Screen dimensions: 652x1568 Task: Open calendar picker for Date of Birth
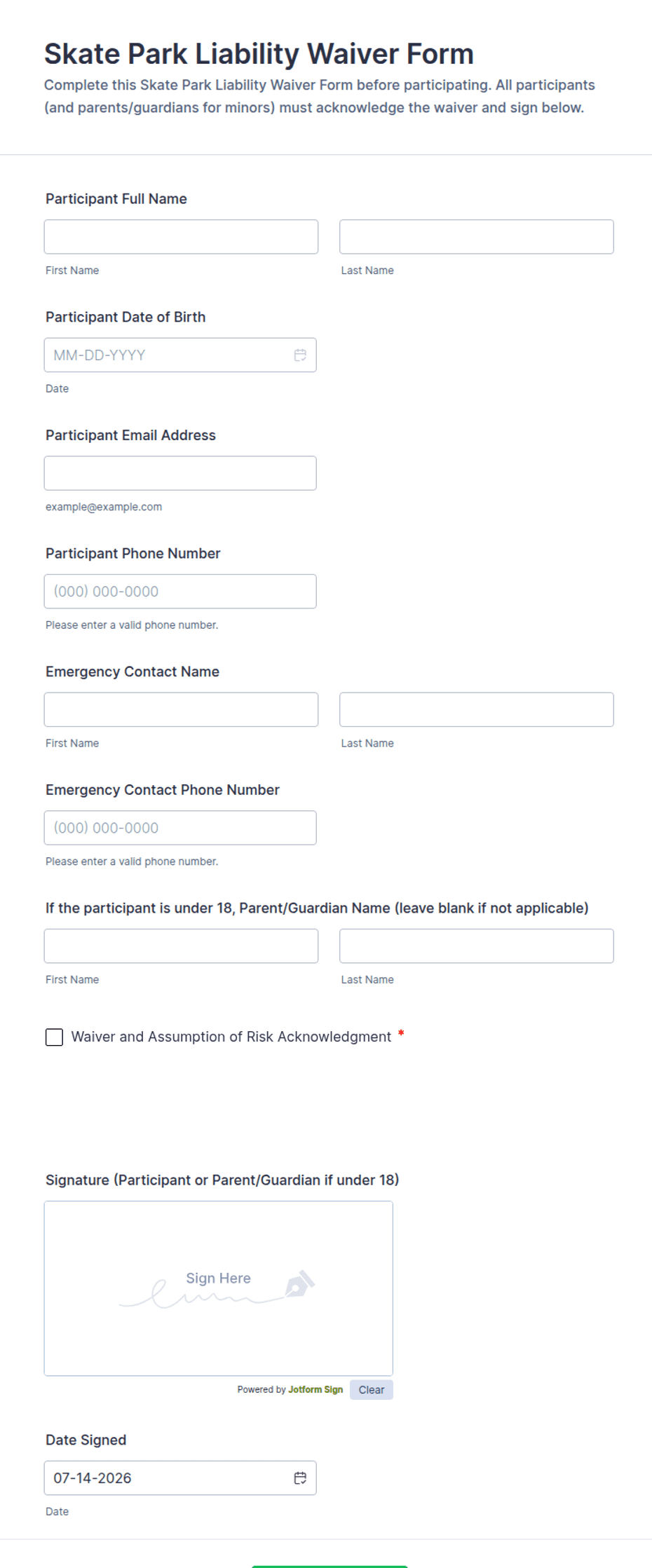[x=300, y=355]
